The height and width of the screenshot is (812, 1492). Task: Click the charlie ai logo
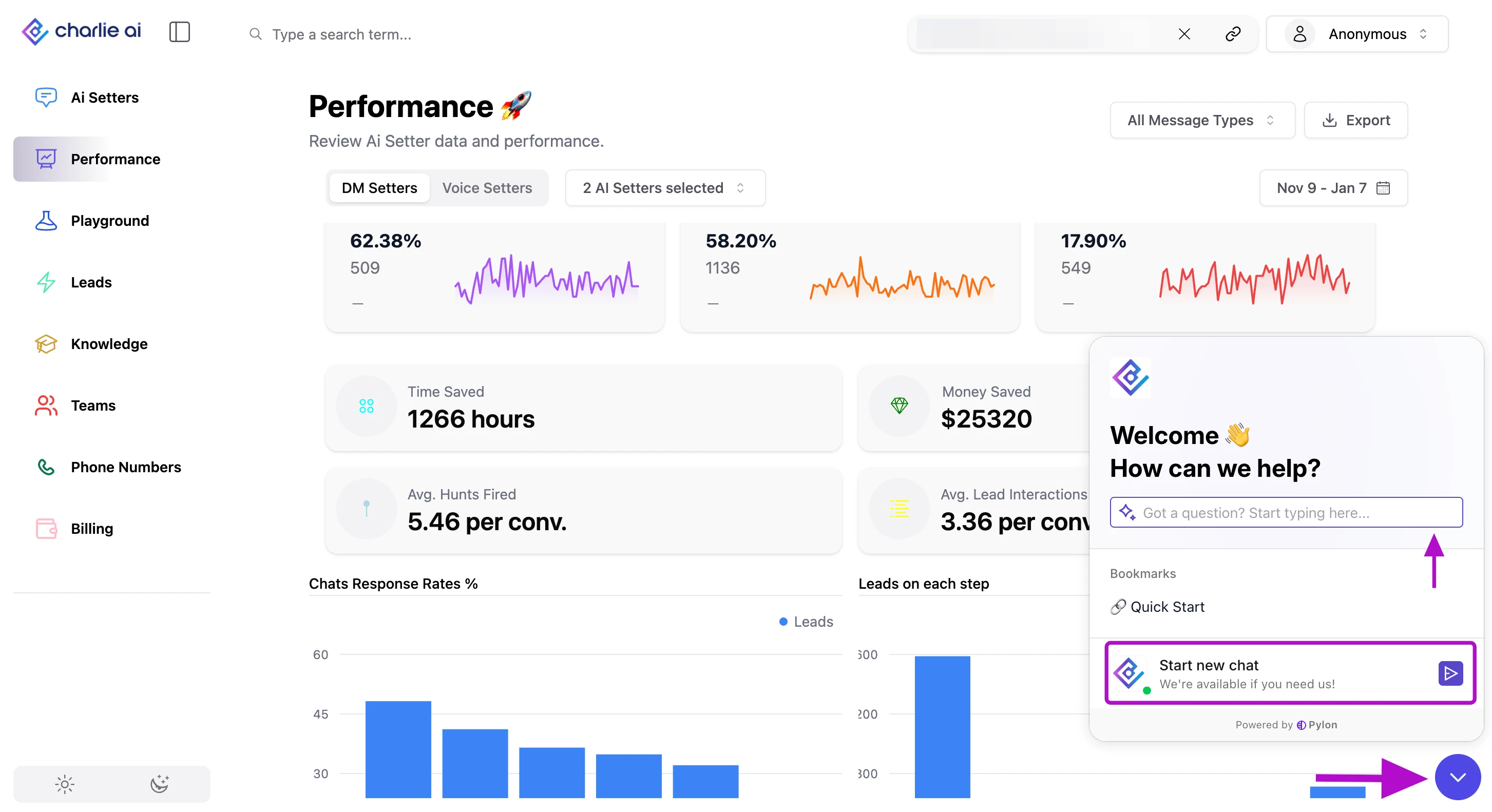[82, 31]
